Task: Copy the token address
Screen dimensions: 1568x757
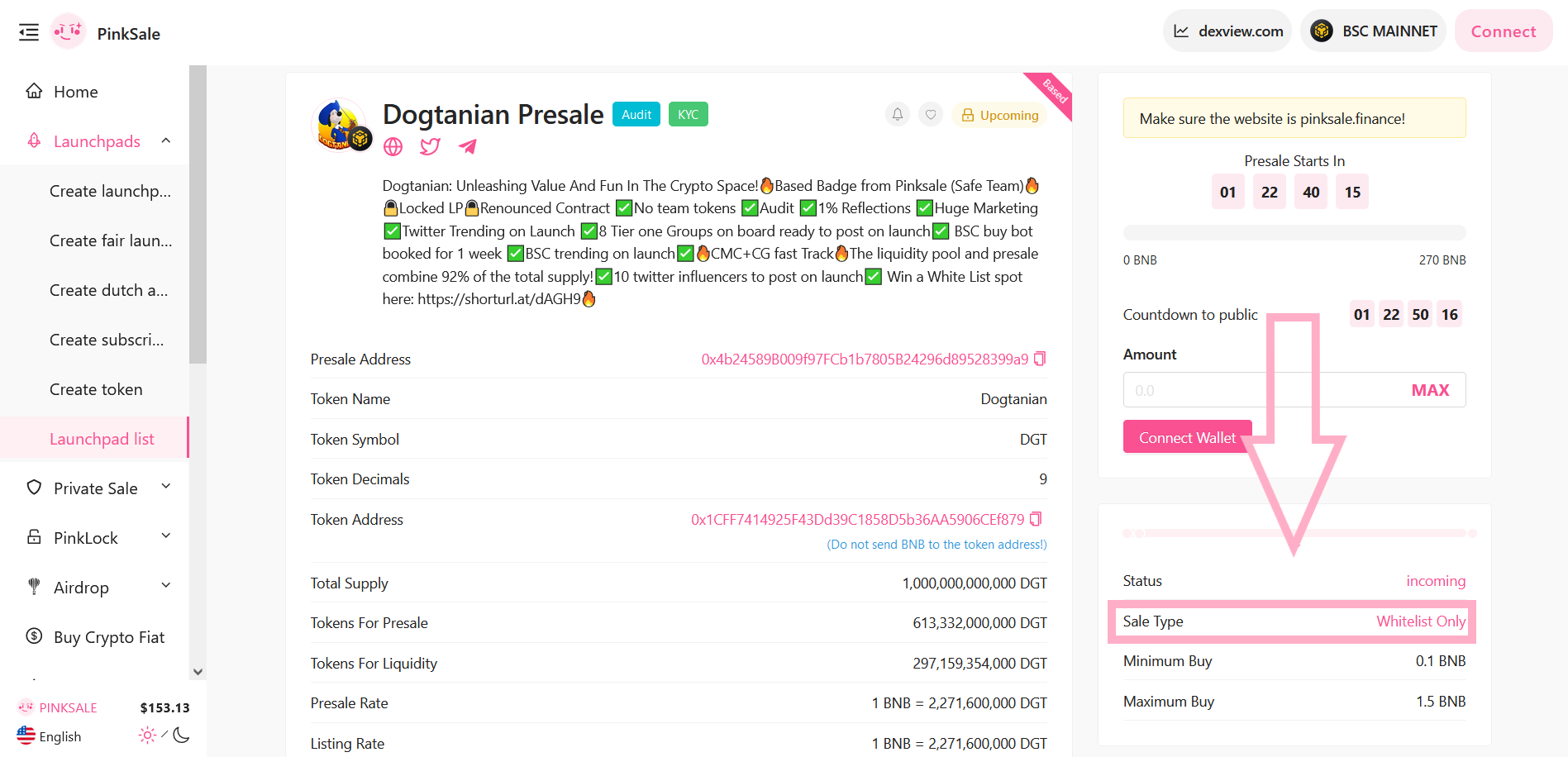Action: coord(1036,518)
